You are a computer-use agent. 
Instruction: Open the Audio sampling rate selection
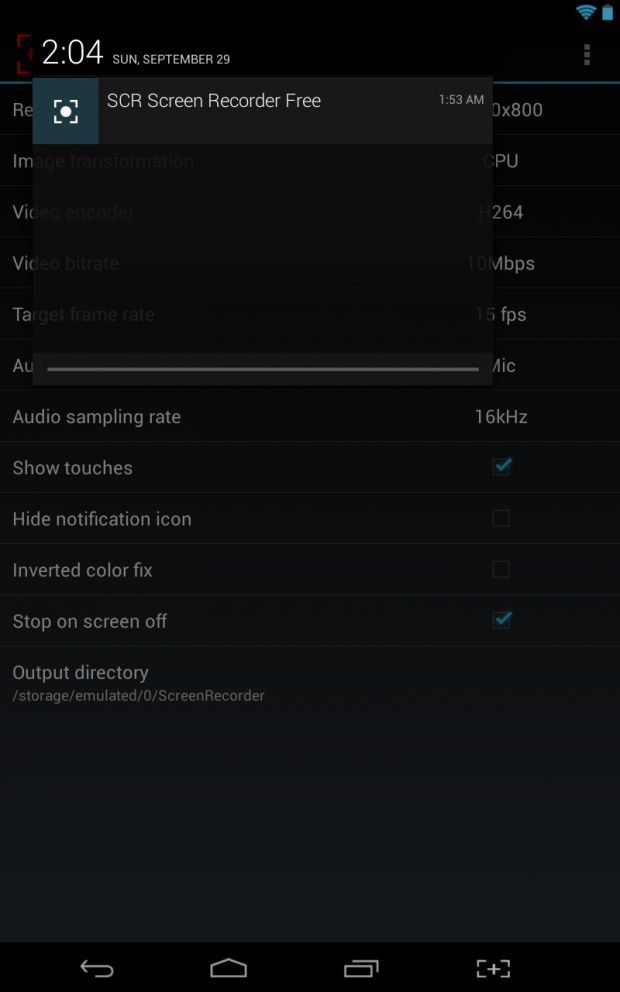[x=310, y=416]
